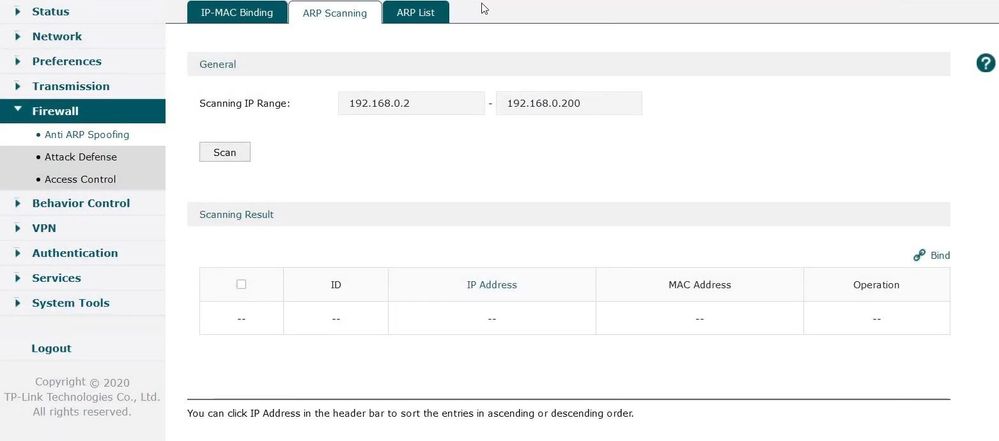This screenshot has height=441, width=999.
Task: Select the ARP Scanning tab
Action: (334, 13)
